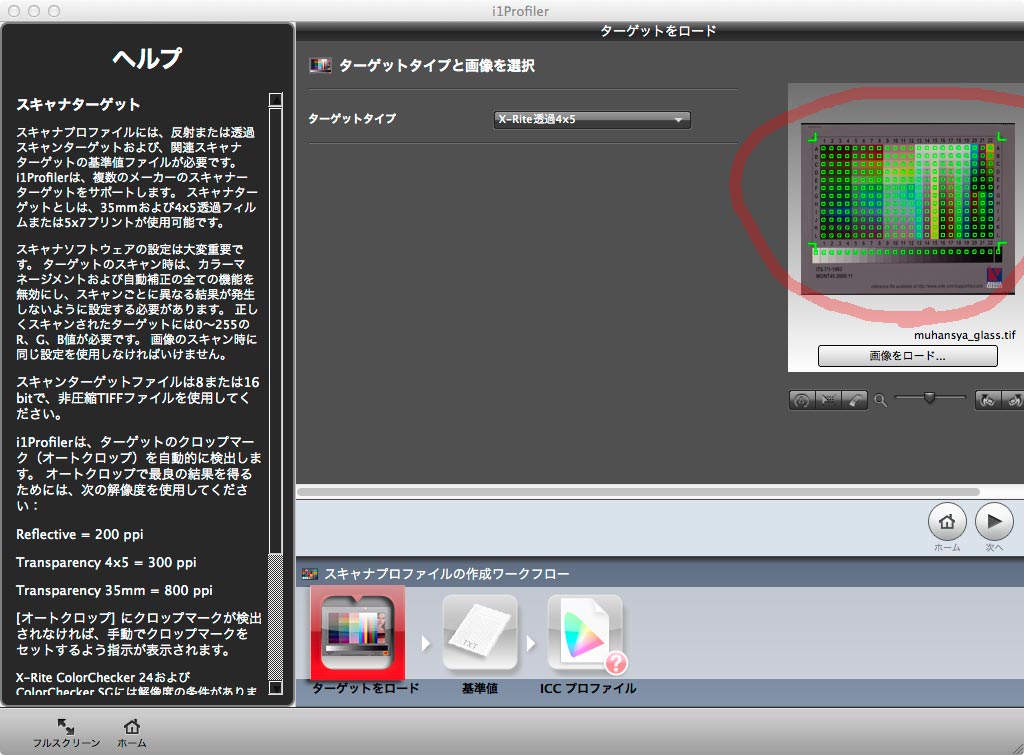Viewport: 1024px width, 755px height.
Task: Rotate the target image counterclockwise
Action: (988, 400)
